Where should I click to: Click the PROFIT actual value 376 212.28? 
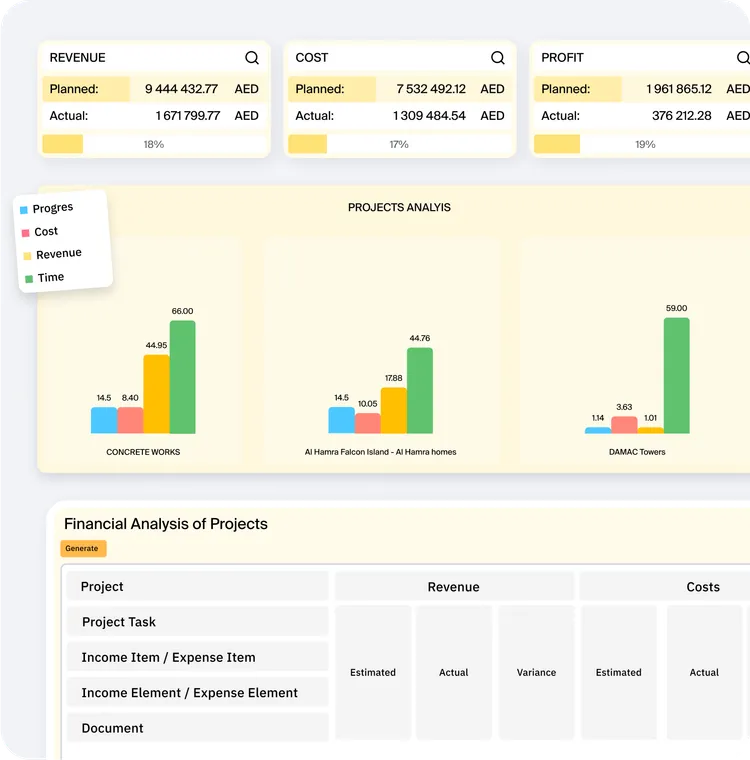(x=682, y=116)
